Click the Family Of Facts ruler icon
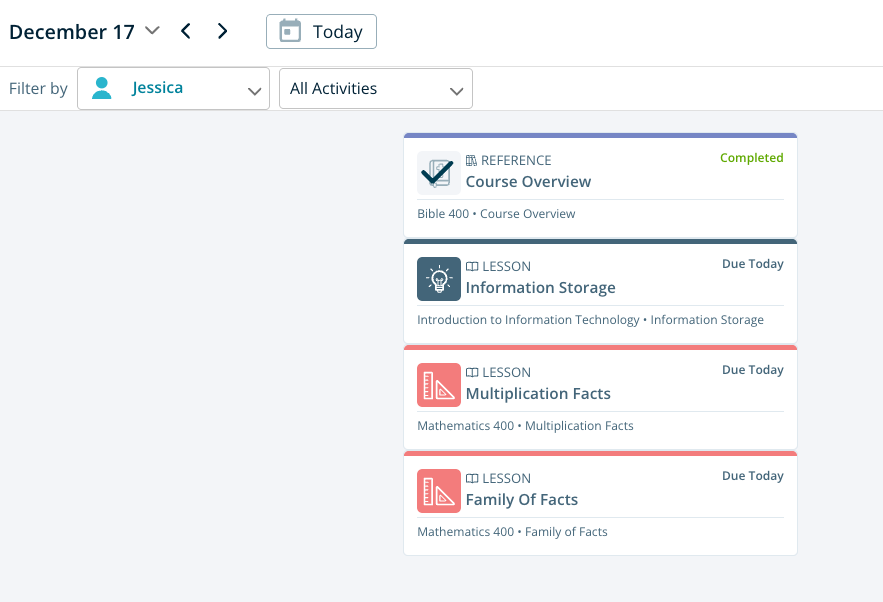The image size is (883, 602). point(438,491)
